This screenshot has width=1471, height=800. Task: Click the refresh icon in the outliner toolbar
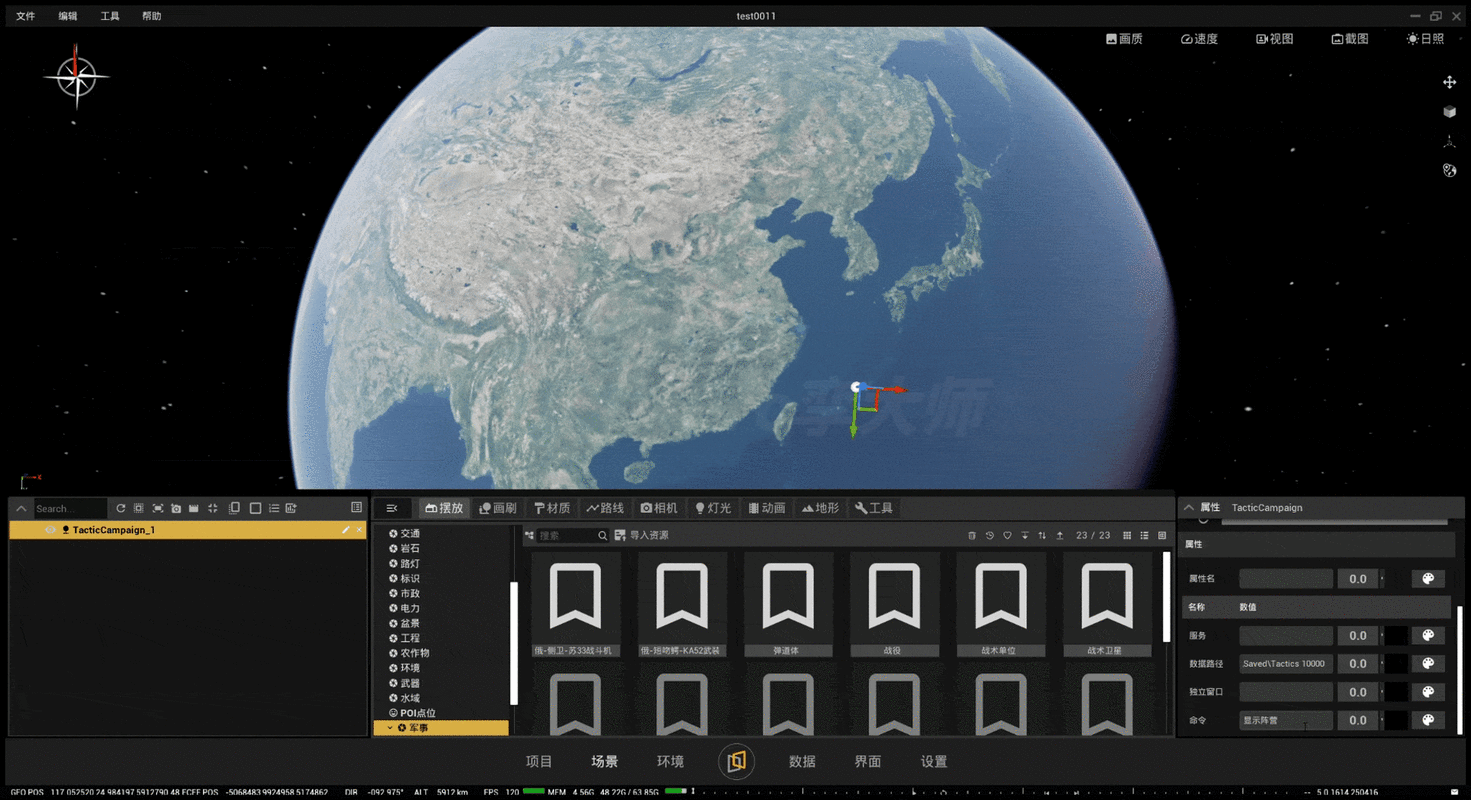click(x=121, y=508)
